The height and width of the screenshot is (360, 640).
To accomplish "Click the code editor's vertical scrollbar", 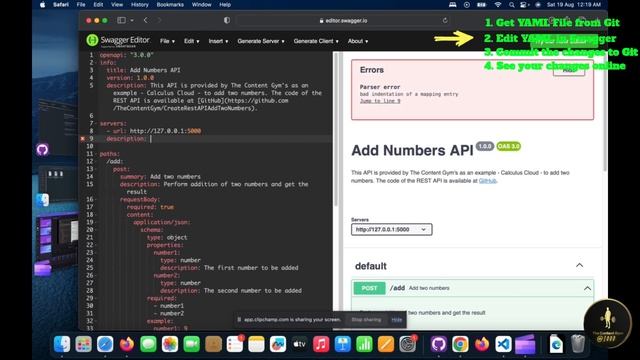I will [336, 129].
